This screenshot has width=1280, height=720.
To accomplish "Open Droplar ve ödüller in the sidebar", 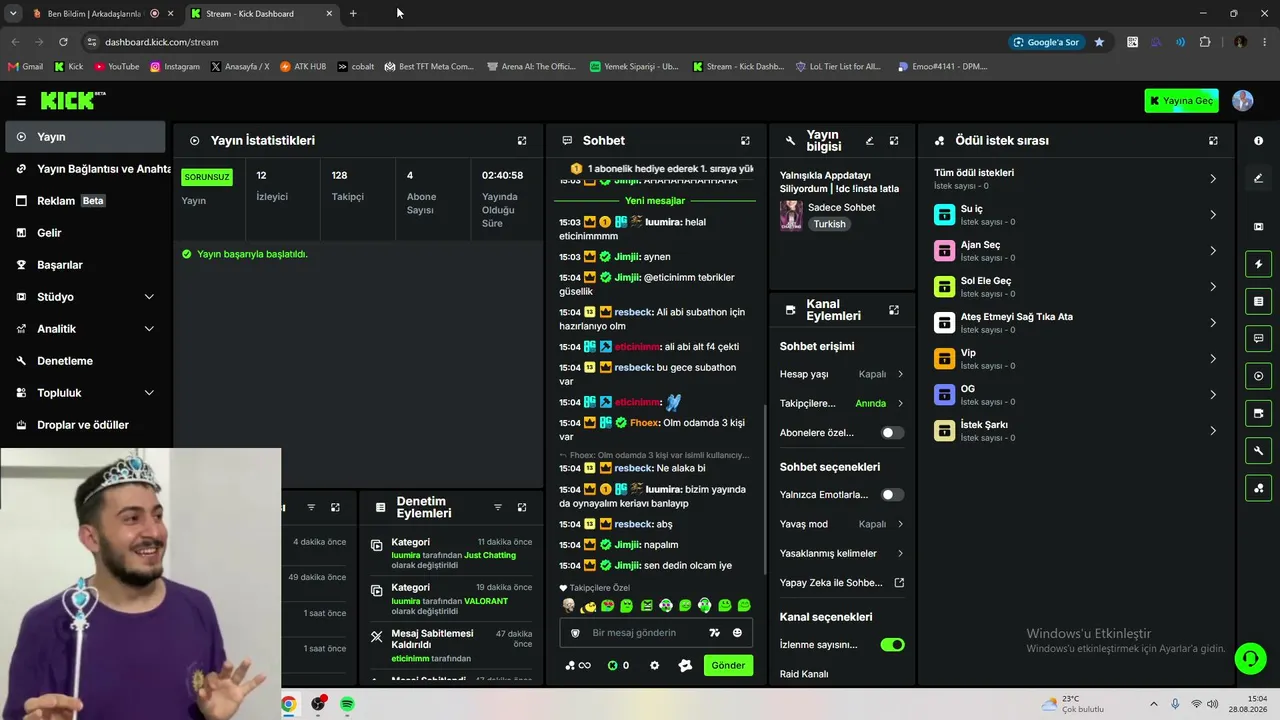I will (x=85, y=425).
